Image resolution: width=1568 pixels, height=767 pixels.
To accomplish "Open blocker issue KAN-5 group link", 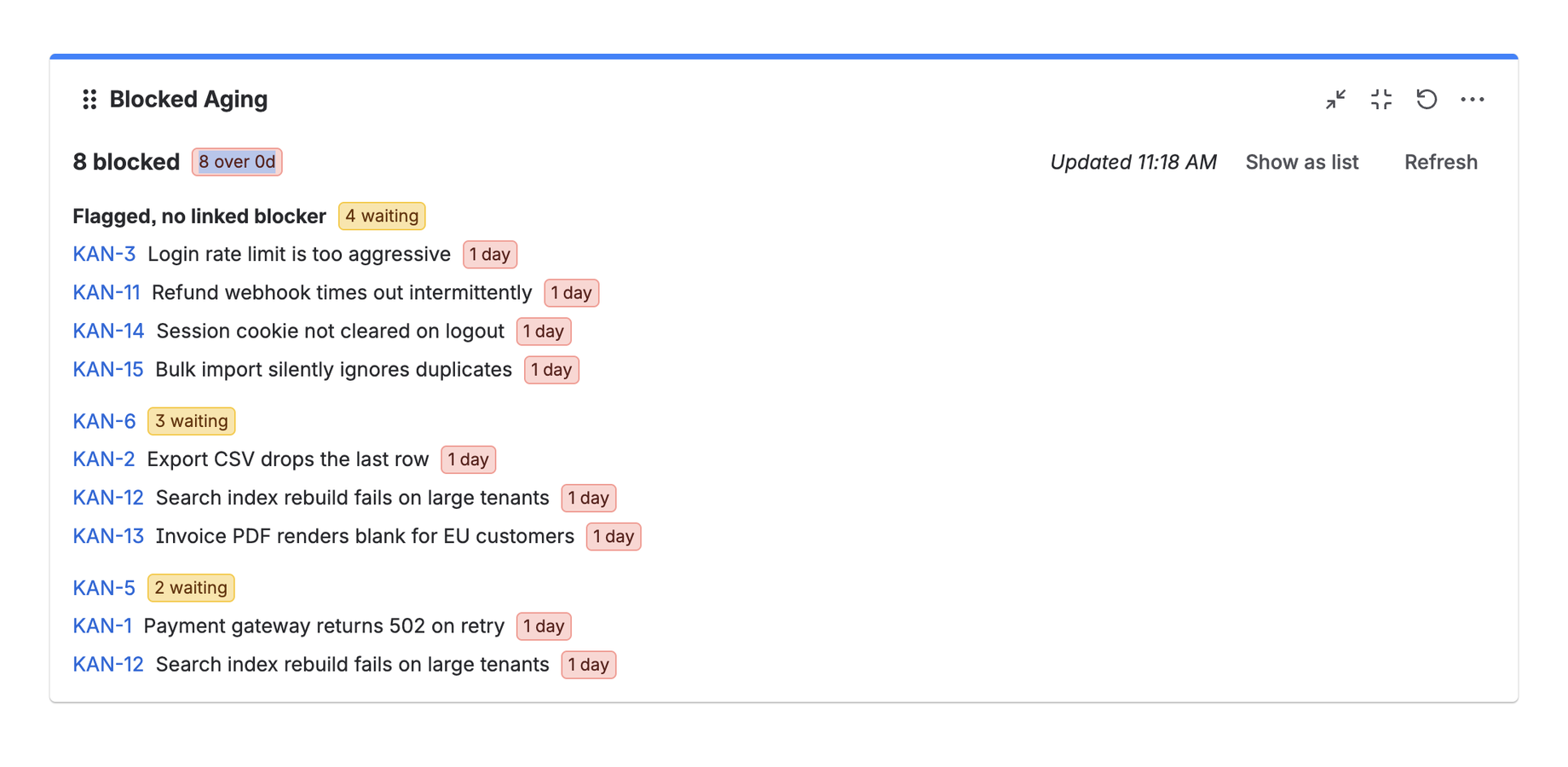I will tap(104, 588).
